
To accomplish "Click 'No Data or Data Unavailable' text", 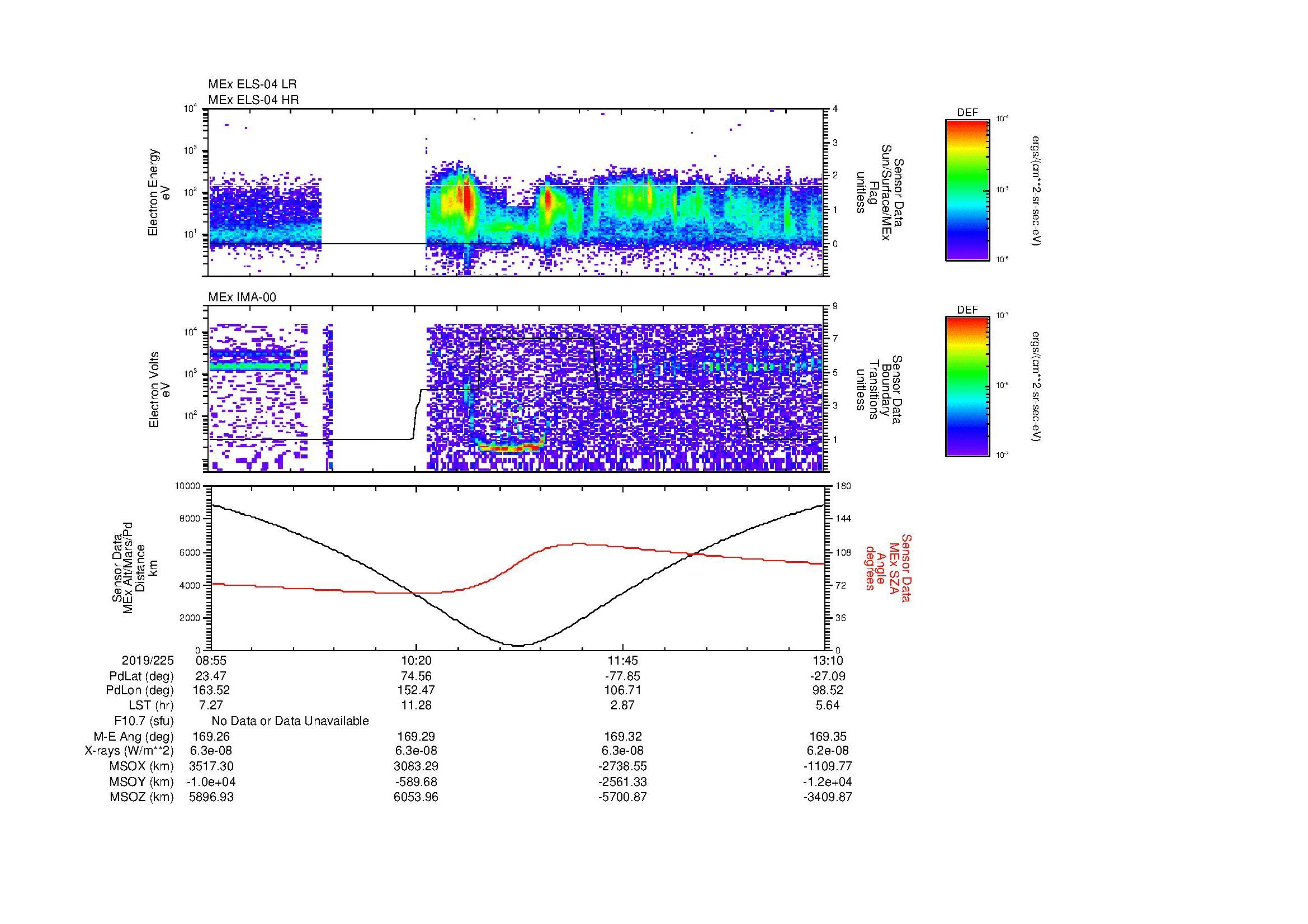I will click(x=290, y=721).
